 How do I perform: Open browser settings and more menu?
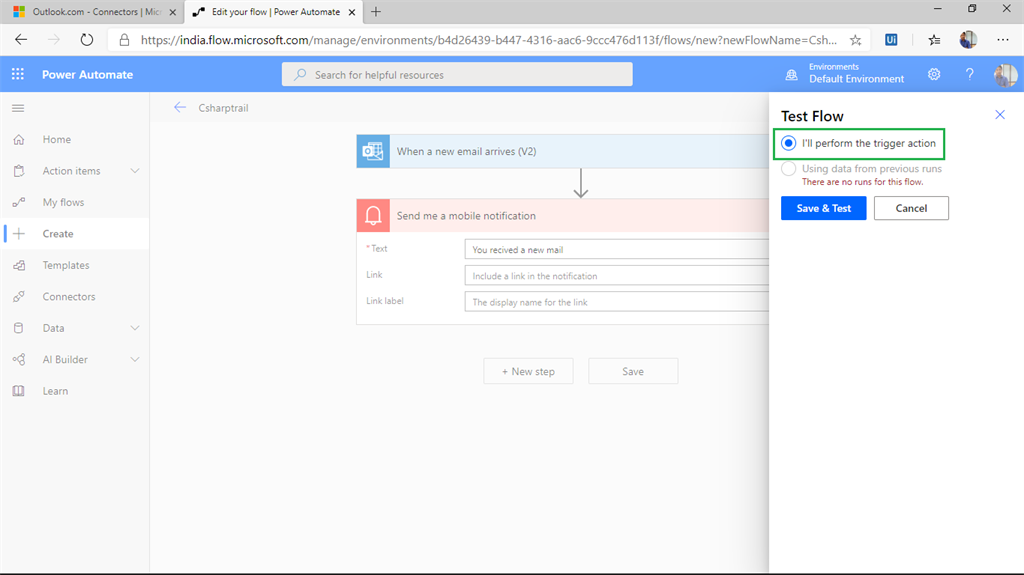pyautogui.click(x=1003, y=40)
